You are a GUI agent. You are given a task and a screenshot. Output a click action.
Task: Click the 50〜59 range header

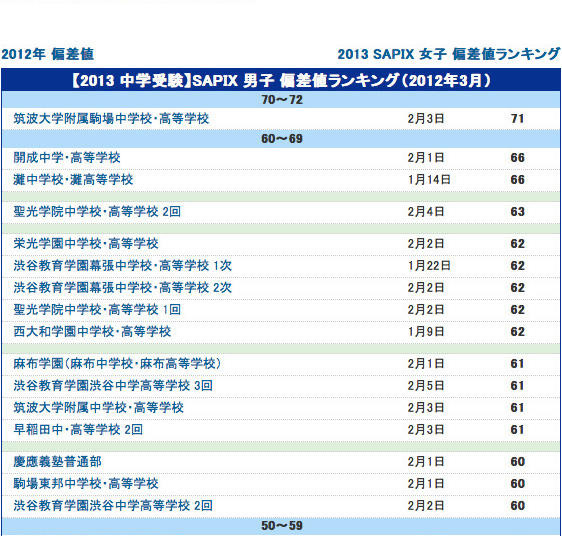point(282,526)
